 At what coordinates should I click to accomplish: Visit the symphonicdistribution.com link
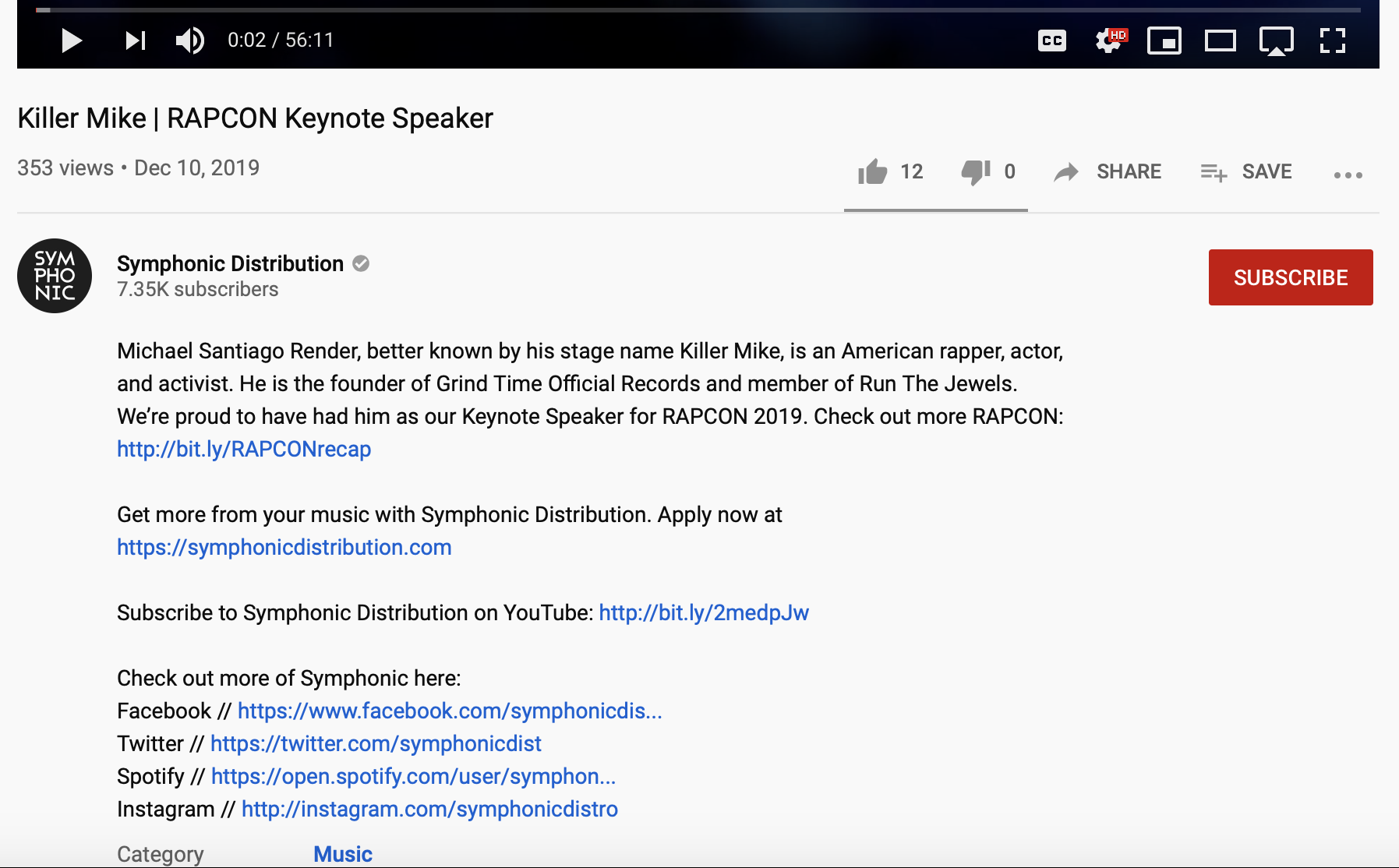[284, 548]
